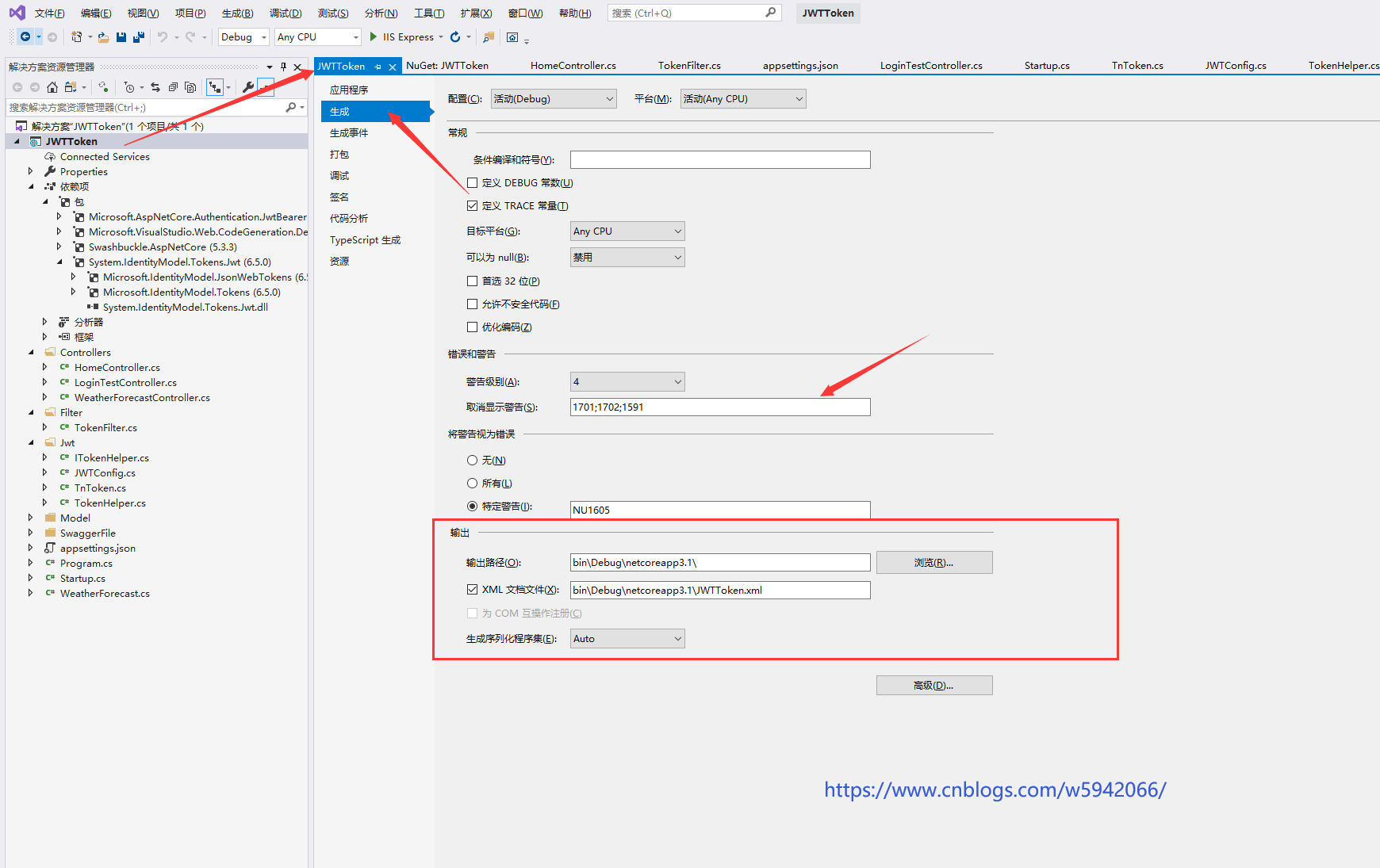The height and width of the screenshot is (868, 1380).
Task: Click the Navigate Backward arrow icon
Action: point(25,37)
